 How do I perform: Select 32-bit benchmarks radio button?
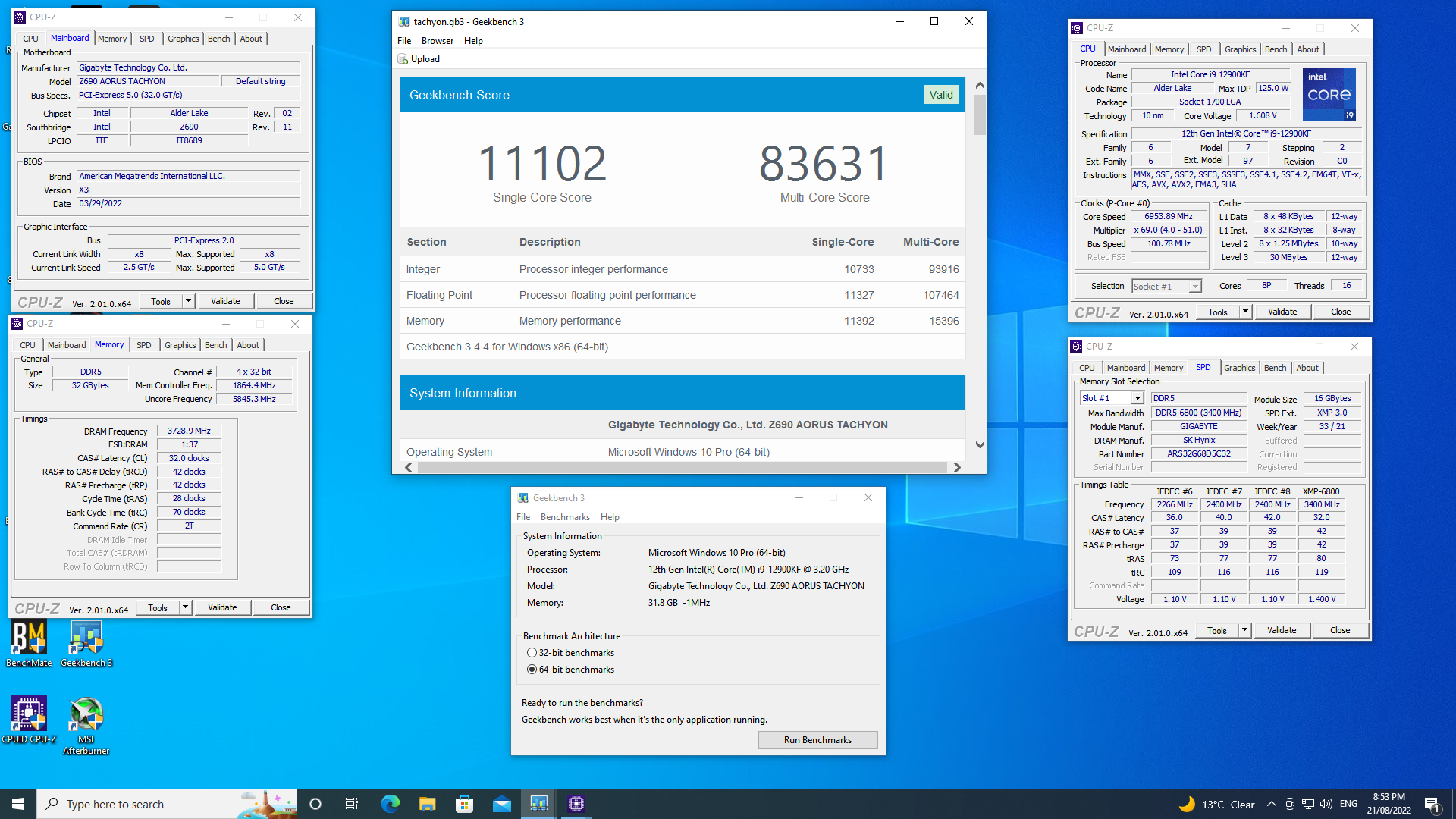(x=532, y=653)
